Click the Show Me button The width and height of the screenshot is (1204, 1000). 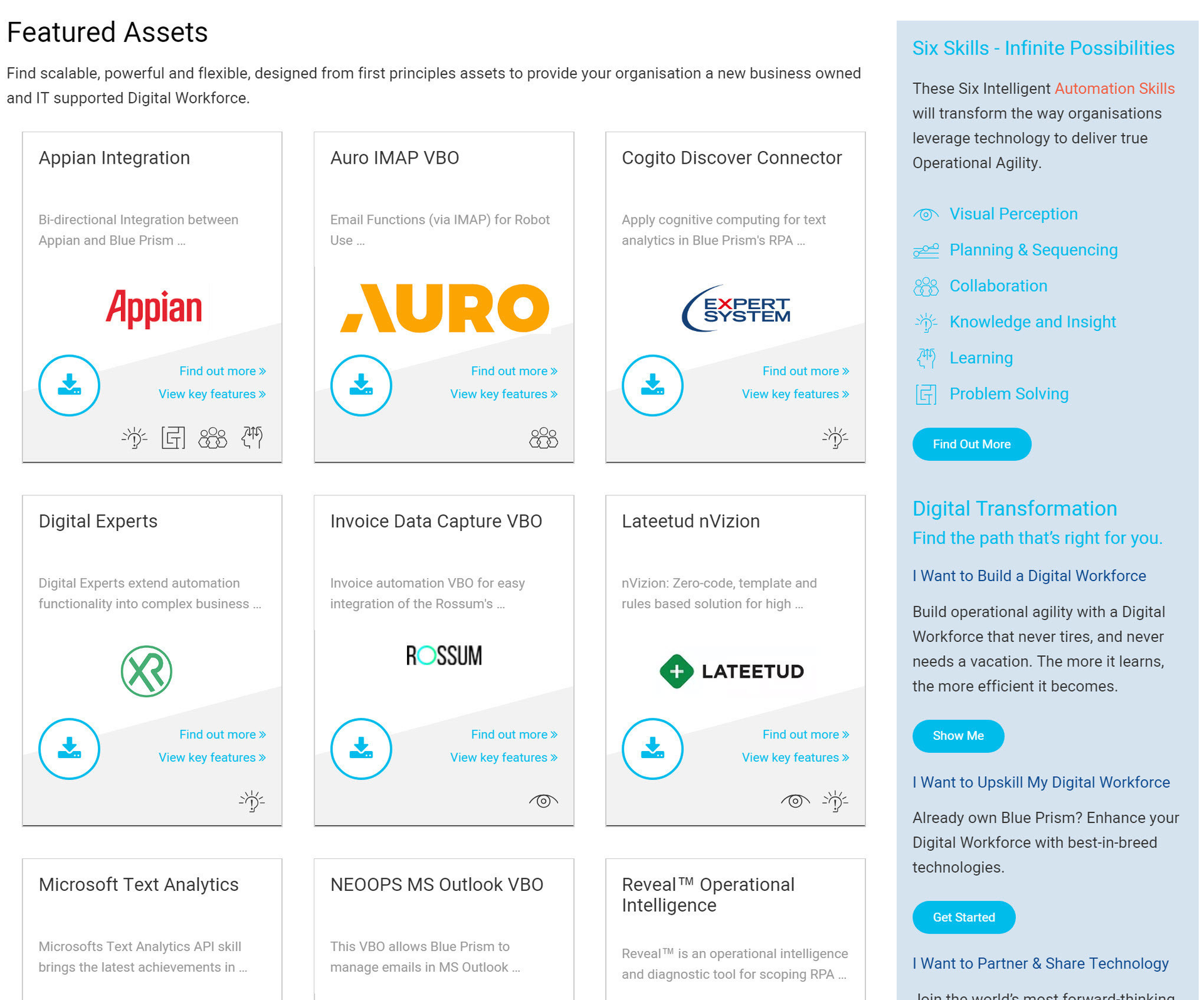pyautogui.click(x=958, y=735)
